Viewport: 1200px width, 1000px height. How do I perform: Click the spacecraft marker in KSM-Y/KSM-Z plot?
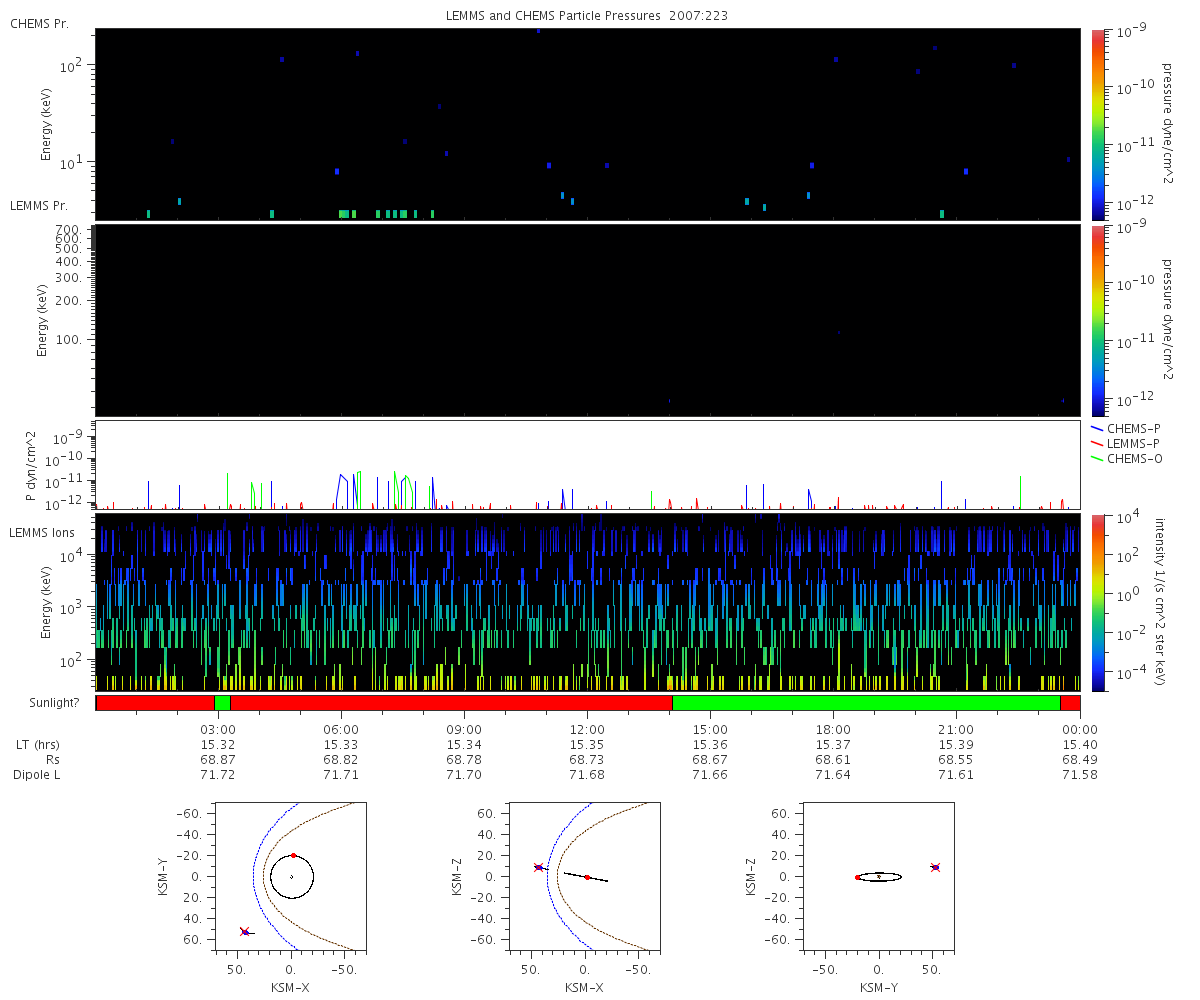(x=935, y=867)
